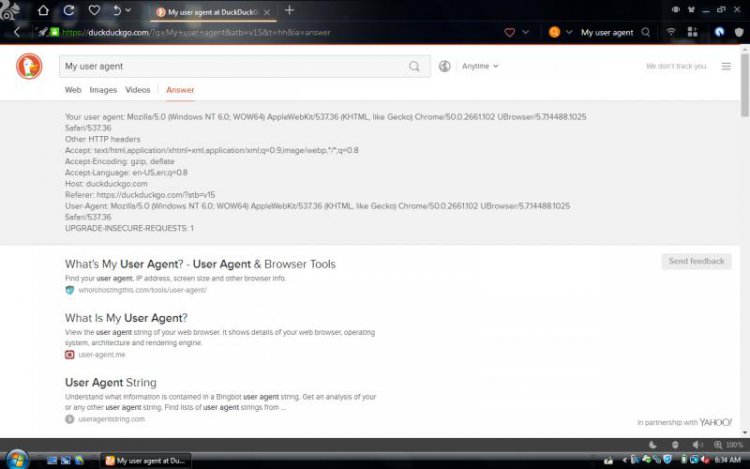
Task: Click the orange DuckDuckGo search engine icon
Action: point(554,32)
